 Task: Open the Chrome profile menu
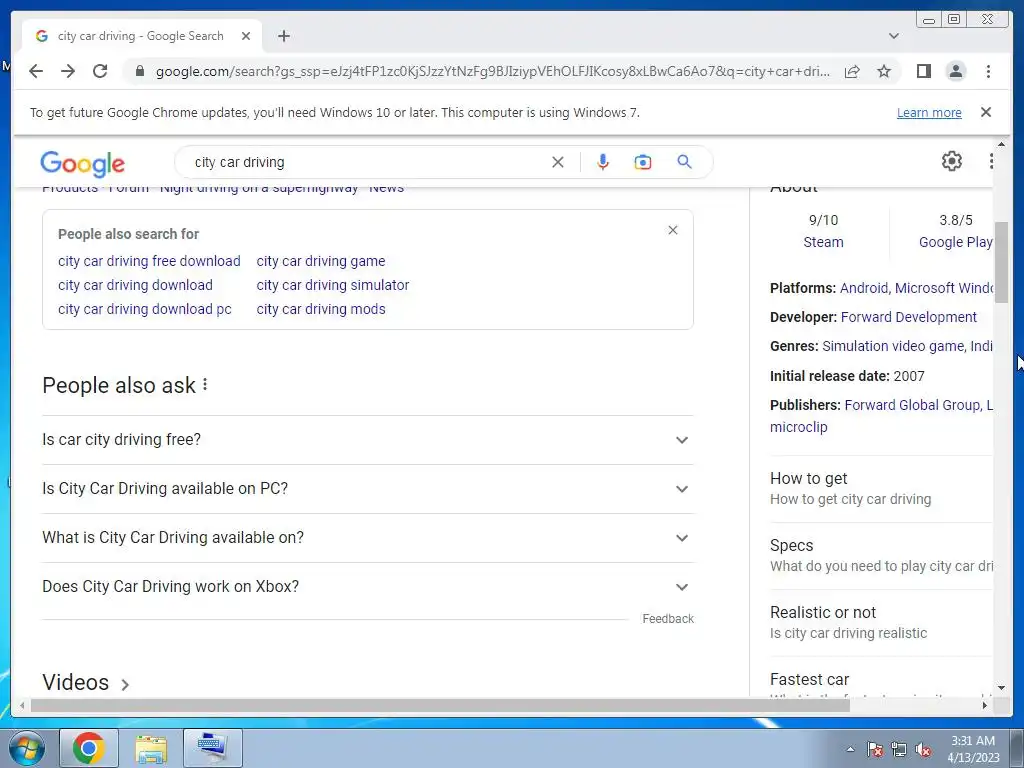click(955, 71)
